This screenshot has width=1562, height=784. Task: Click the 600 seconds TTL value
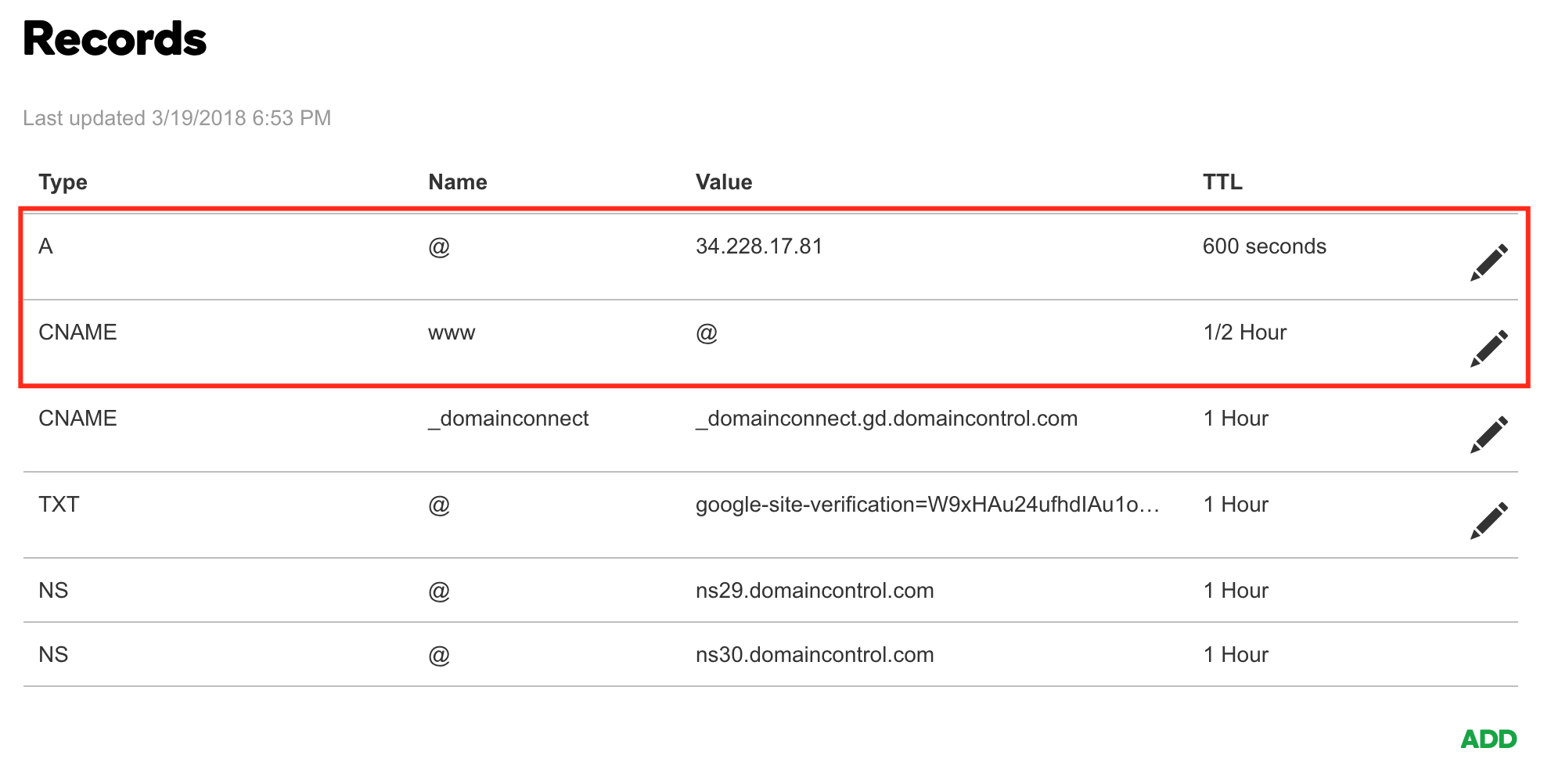point(1265,246)
